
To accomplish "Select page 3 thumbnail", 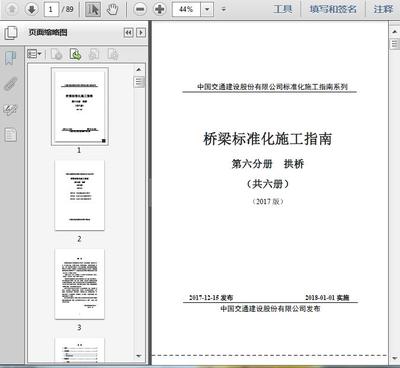I will click(x=79, y=284).
